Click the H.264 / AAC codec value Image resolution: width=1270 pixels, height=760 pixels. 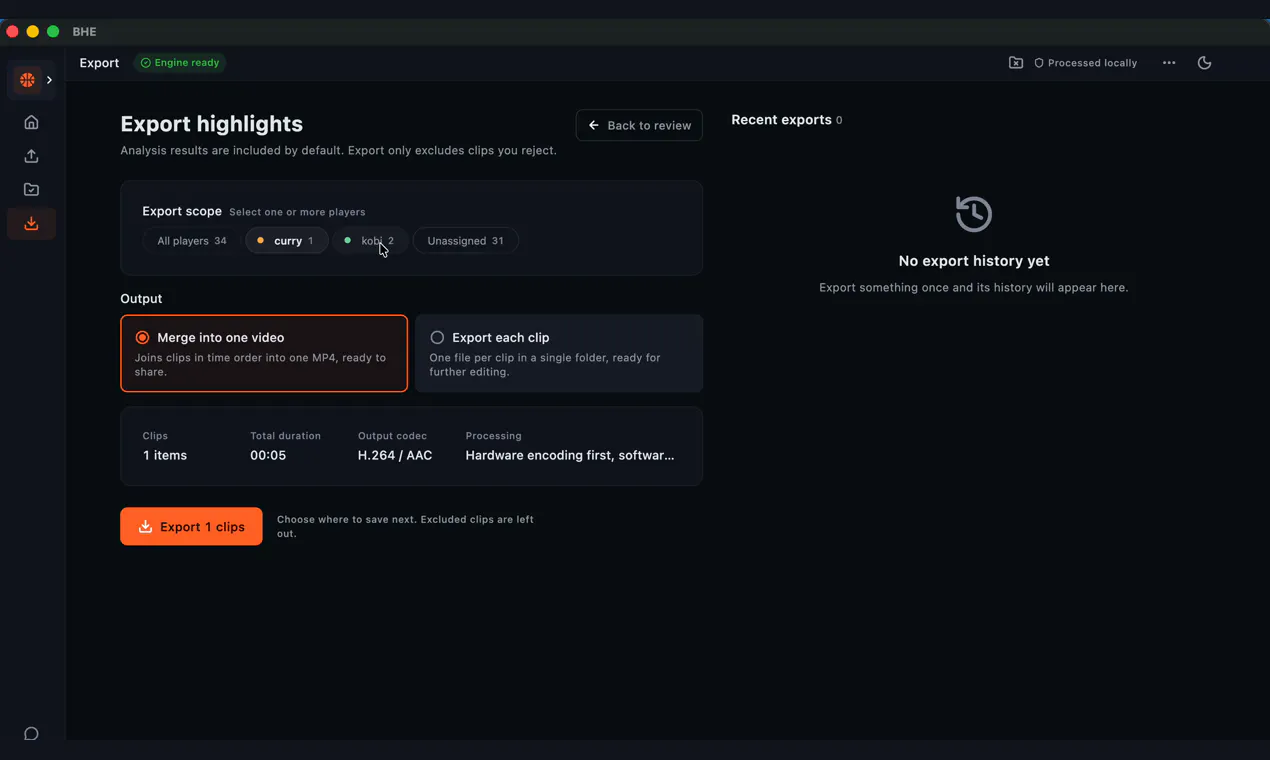point(395,455)
